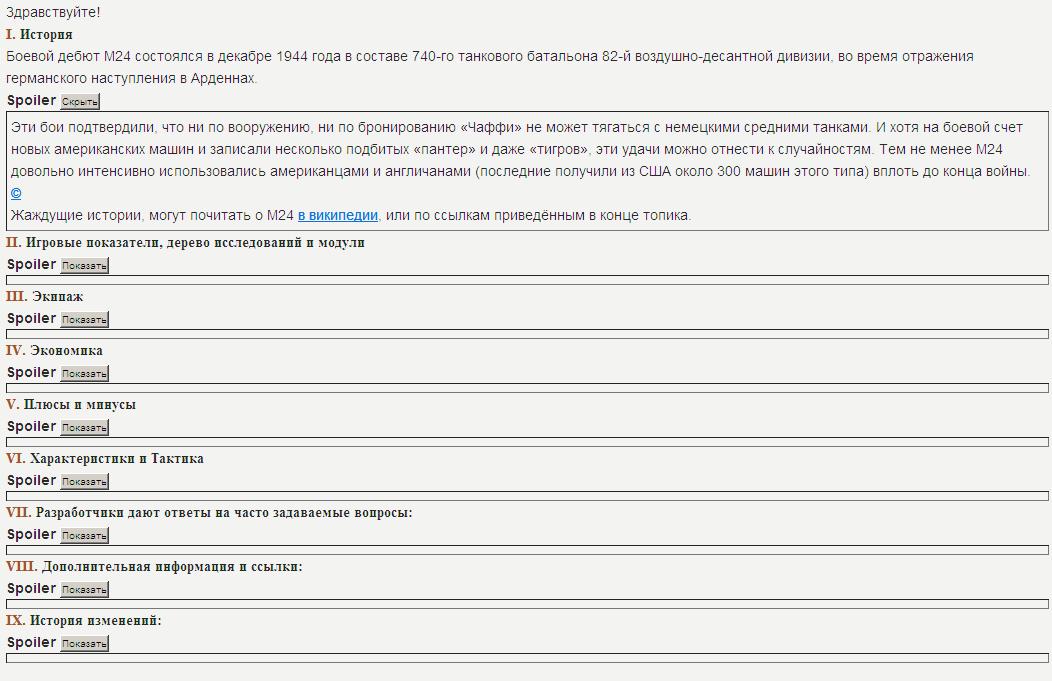Click the 'V. Плюсы и минусы' heading

[71, 405]
